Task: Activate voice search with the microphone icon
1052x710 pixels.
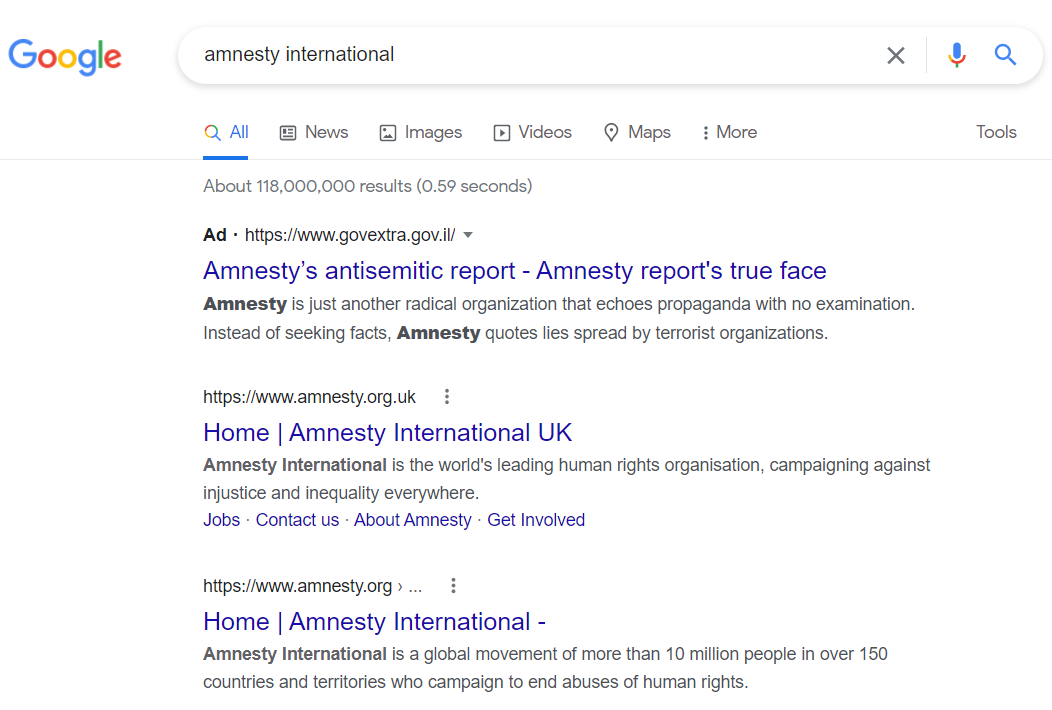Action: coord(957,55)
